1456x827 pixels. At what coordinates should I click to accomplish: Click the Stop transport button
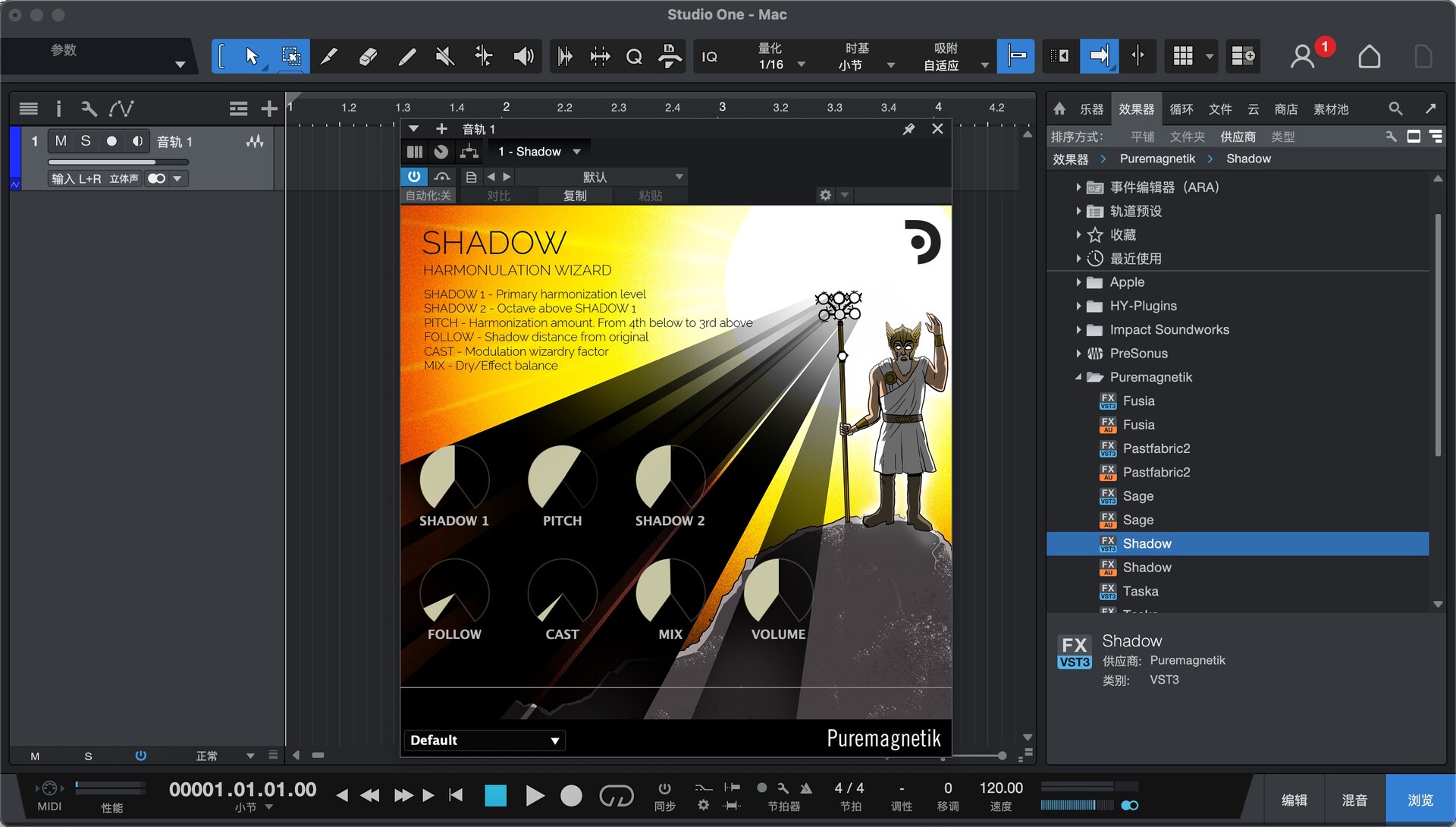tap(495, 795)
